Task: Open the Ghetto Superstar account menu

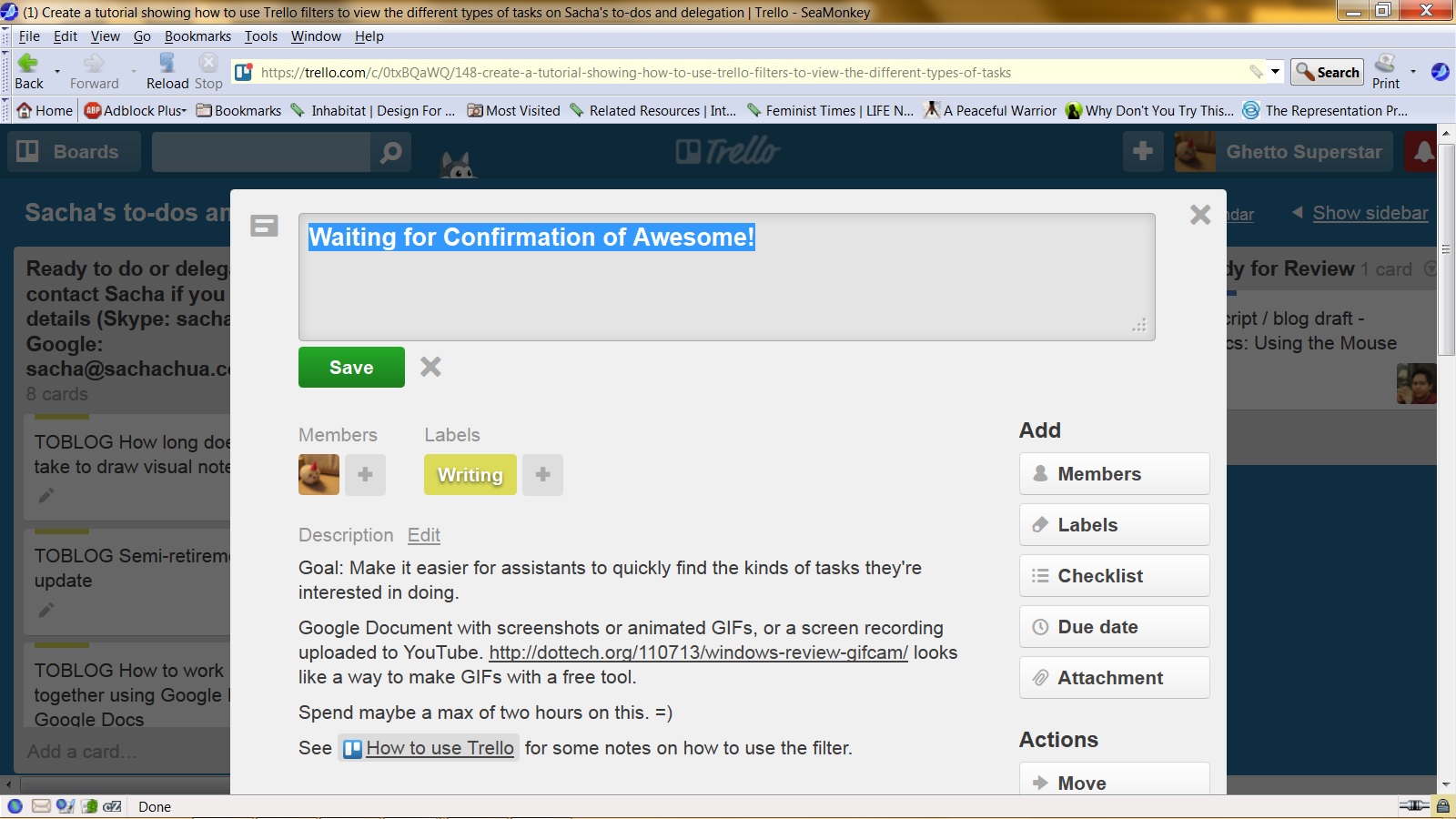Action: tap(1285, 152)
